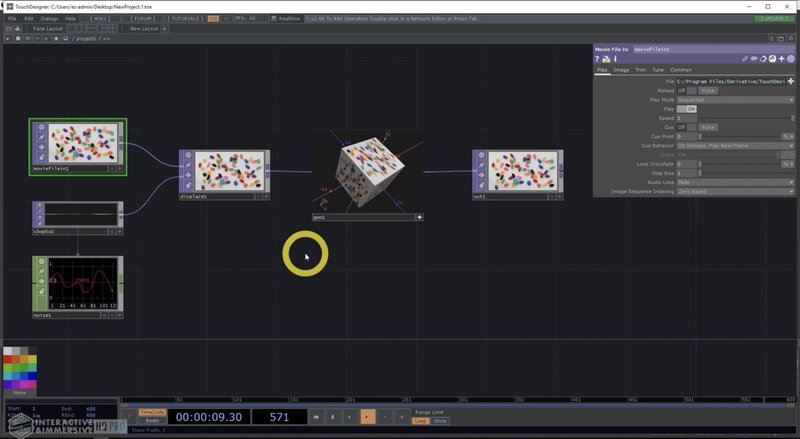Open the Dialogs menu
Viewport: 800px width, 439px height.
tap(49, 19)
